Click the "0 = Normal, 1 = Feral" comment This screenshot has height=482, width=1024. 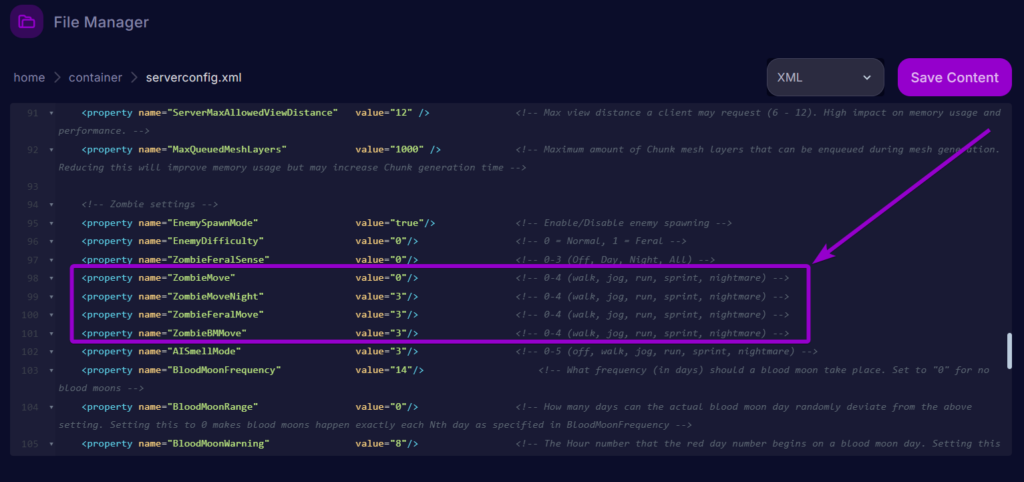[x=601, y=241]
